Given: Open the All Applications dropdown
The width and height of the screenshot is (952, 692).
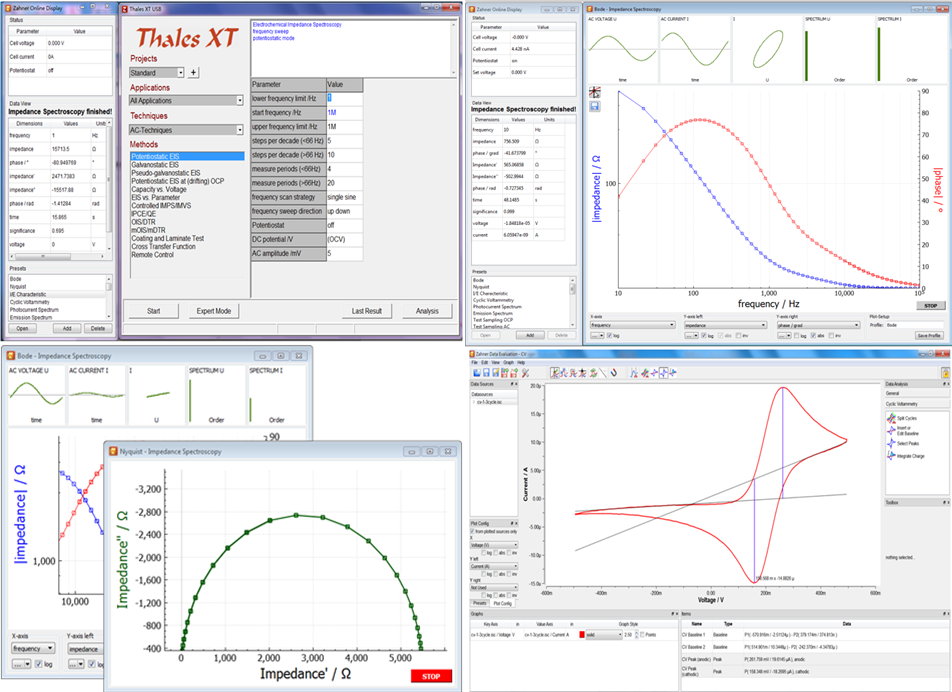Looking at the screenshot, I should point(240,101).
